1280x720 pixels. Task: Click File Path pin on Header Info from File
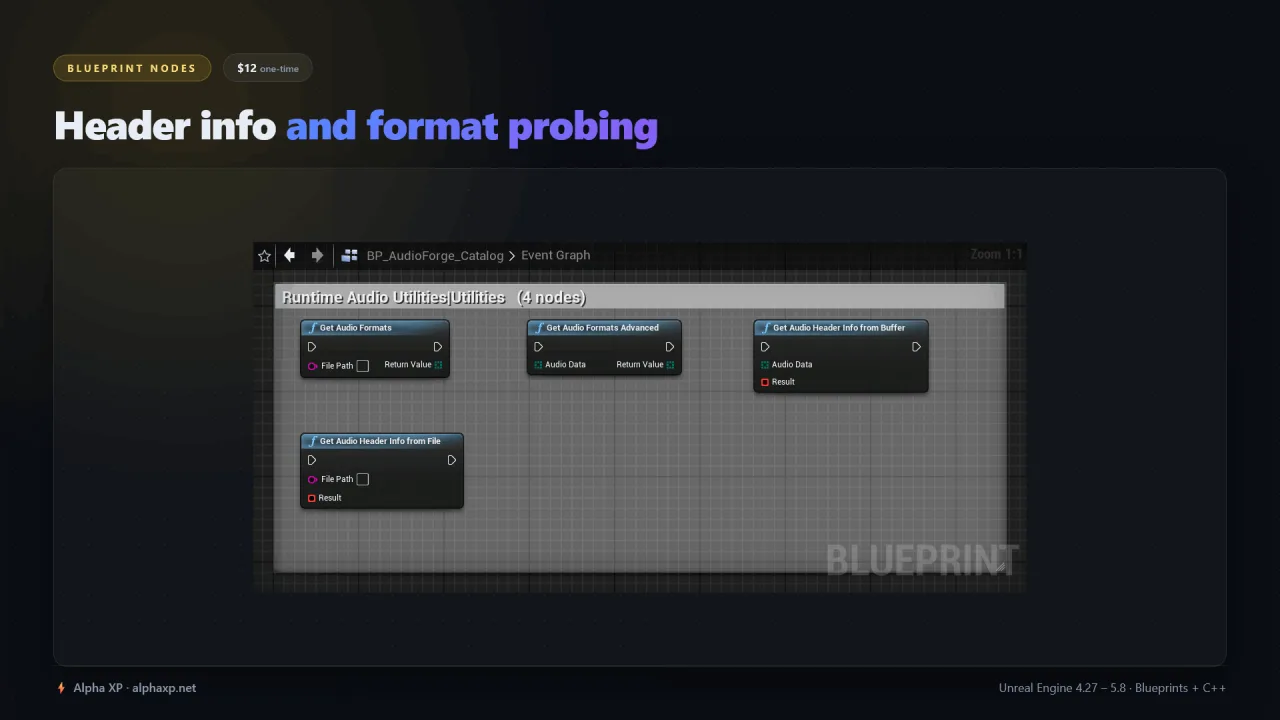click(313, 479)
